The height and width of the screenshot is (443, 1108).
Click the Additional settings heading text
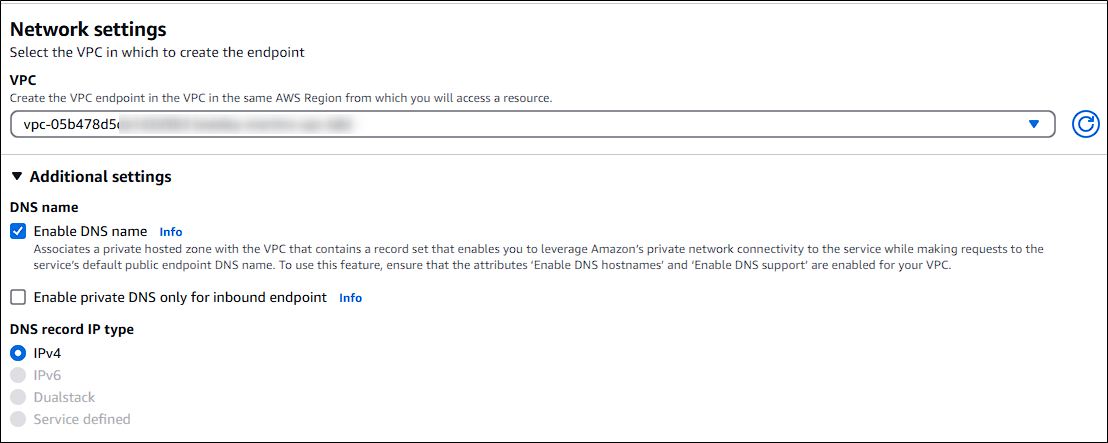click(100, 177)
